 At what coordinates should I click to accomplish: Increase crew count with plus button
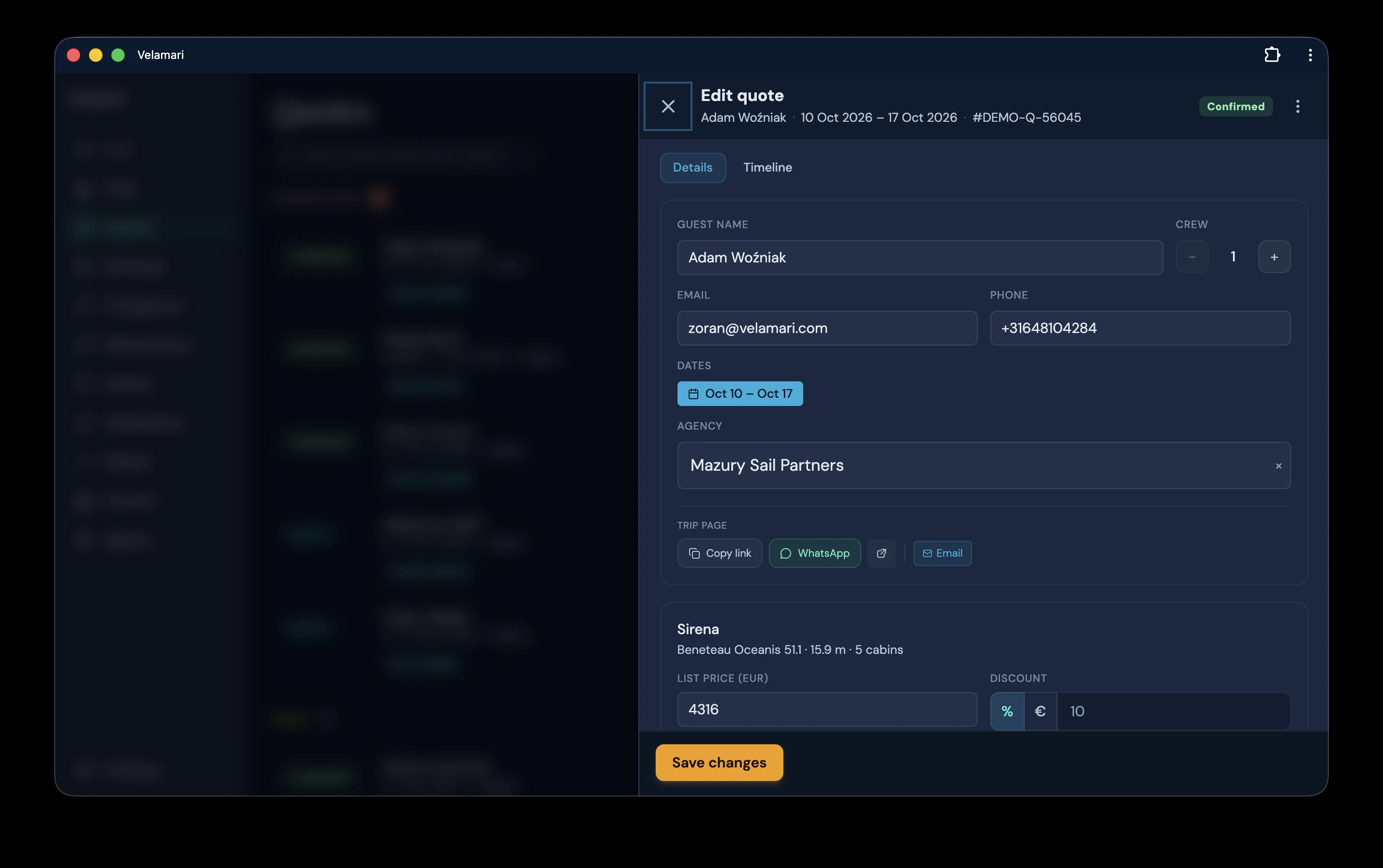coord(1274,257)
